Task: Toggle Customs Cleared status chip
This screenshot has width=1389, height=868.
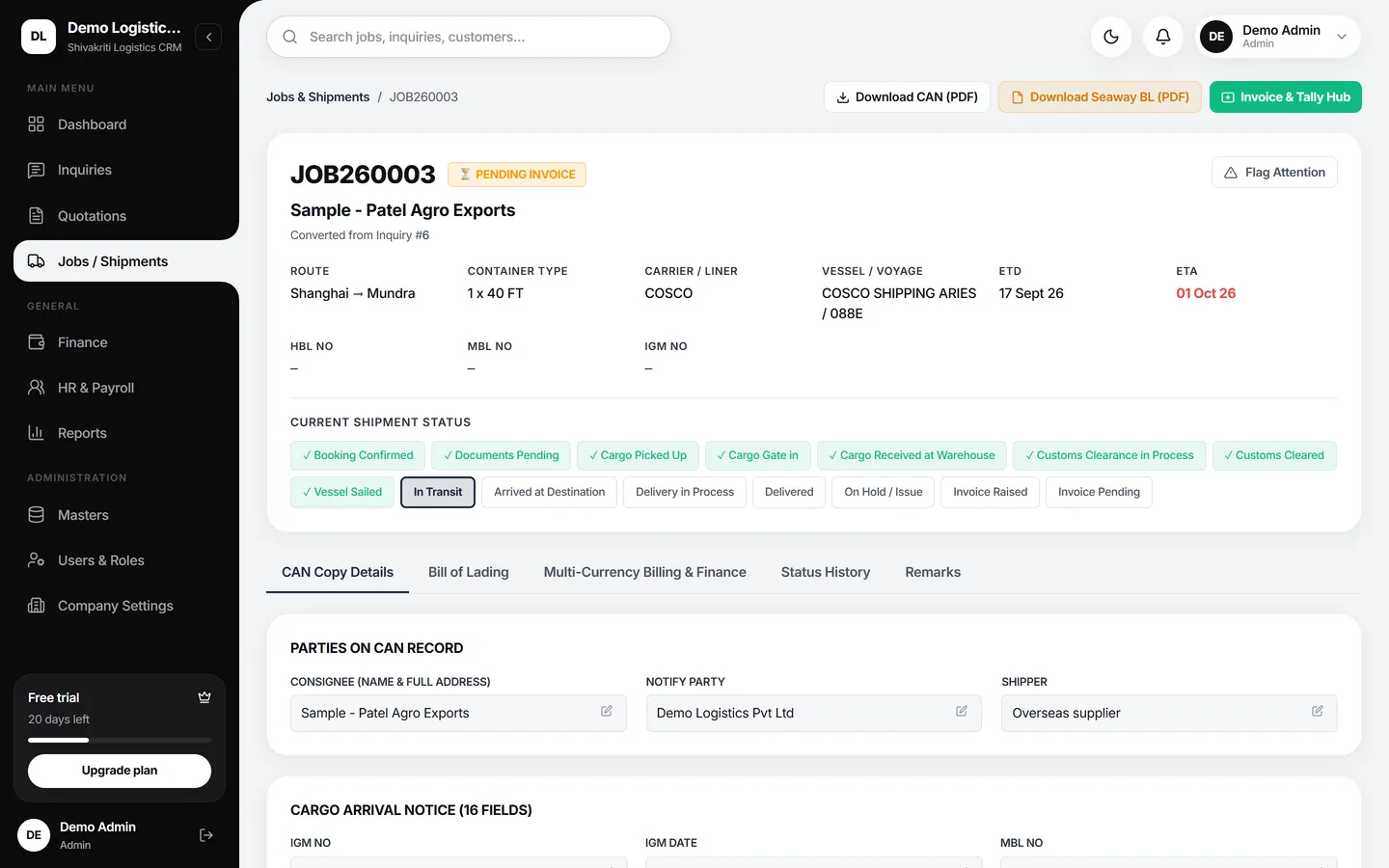Action: coord(1274,455)
